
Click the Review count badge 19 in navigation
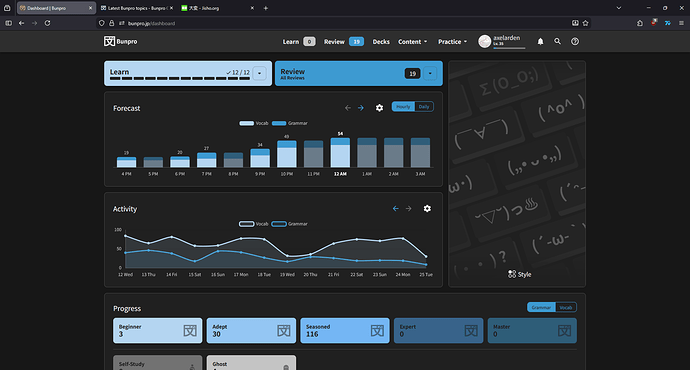tap(356, 42)
